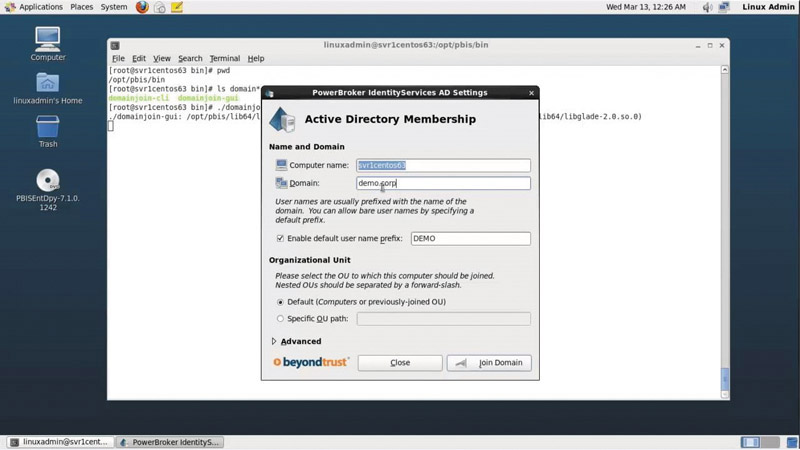Click /opt/pbis/bin output line in terminal
The width and height of the screenshot is (800, 450).
click(x=136, y=80)
